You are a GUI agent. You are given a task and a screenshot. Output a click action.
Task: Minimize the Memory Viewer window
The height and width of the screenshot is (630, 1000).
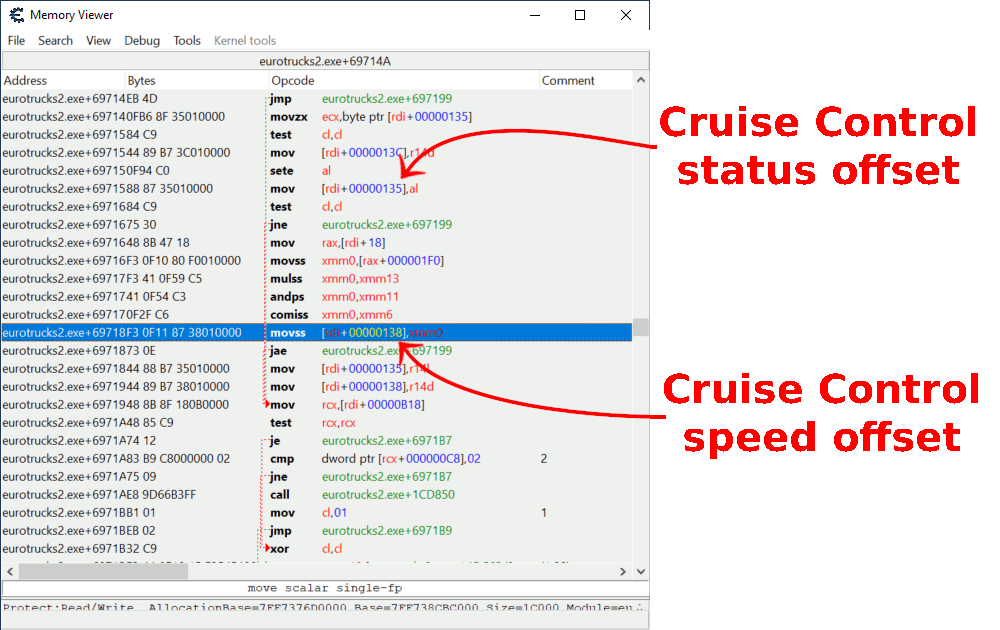click(x=535, y=15)
